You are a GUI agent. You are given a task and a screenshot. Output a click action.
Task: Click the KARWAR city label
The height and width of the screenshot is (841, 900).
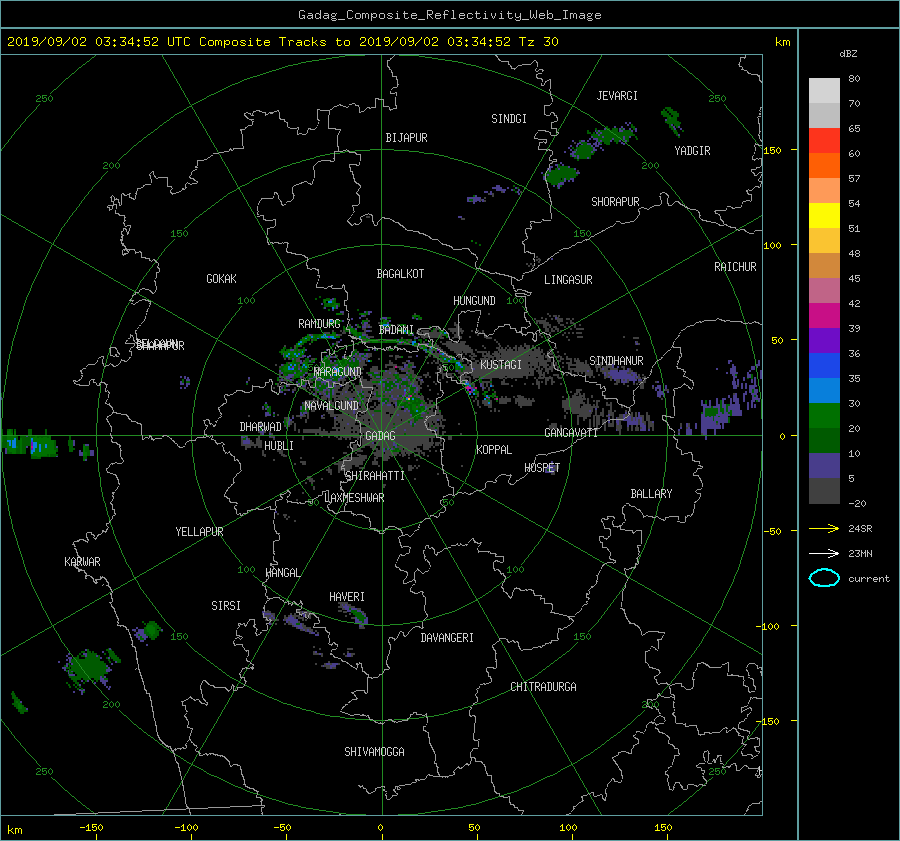(82, 562)
